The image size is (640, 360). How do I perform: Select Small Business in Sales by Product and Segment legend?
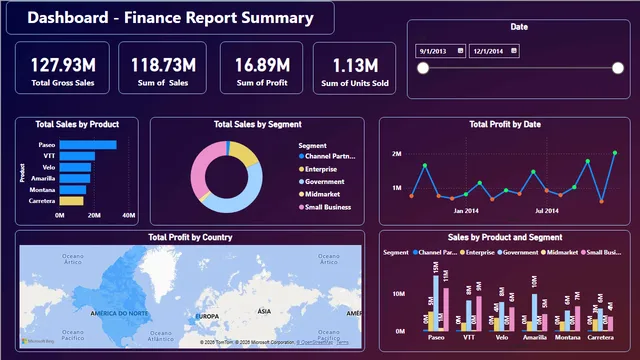click(601, 253)
